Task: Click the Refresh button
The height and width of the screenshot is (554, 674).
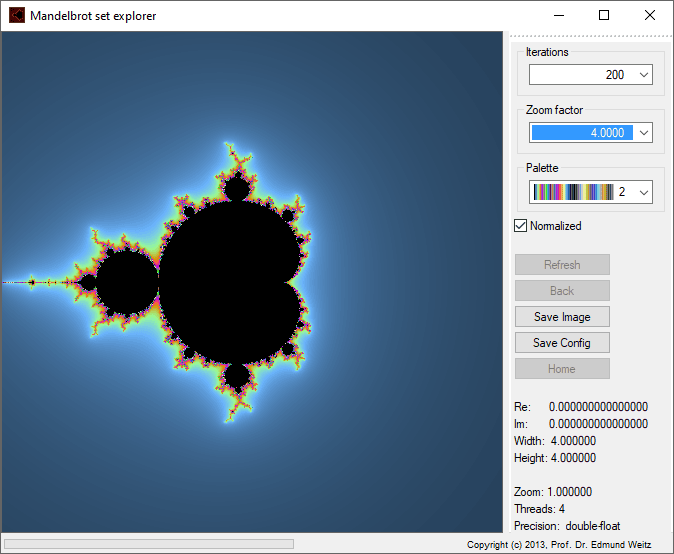Action: point(562,265)
